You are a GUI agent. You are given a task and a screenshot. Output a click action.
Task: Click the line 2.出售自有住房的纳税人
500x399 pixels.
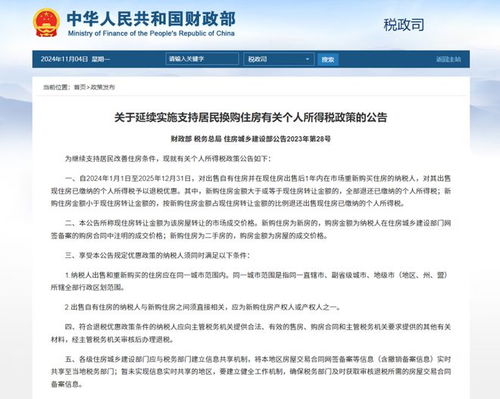pyautogui.click(x=203, y=307)
